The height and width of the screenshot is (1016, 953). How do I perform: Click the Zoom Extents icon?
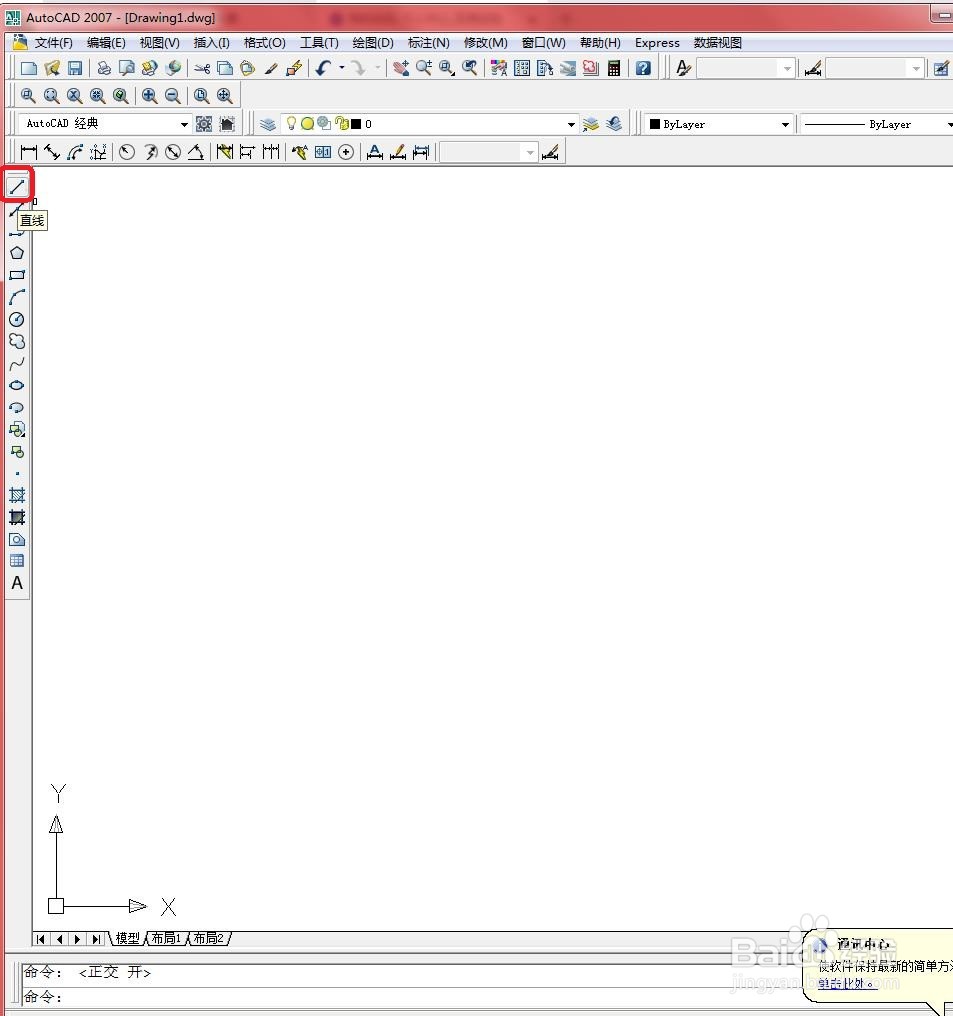tap(225, 96)
